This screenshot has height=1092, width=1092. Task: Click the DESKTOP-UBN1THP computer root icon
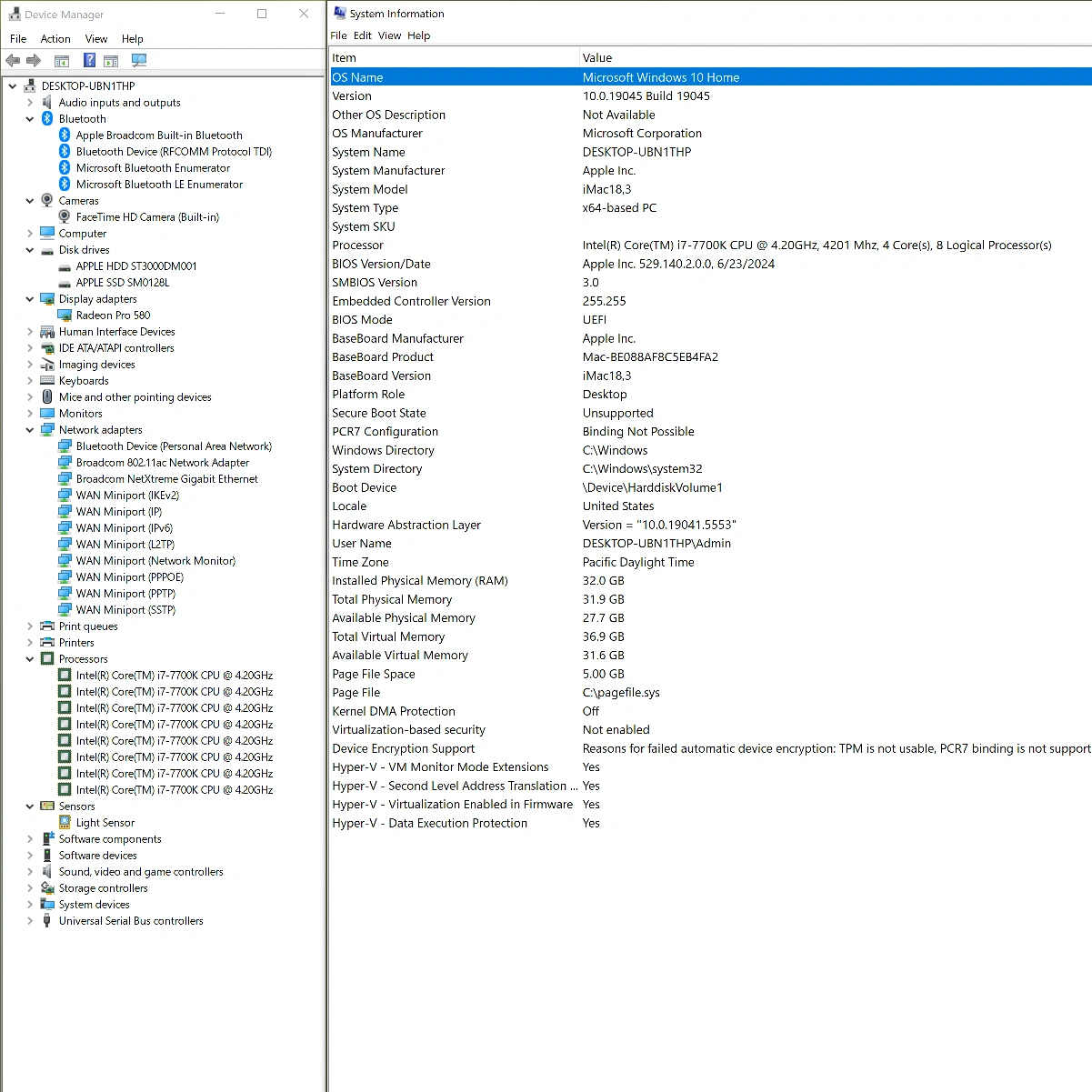click(30, 86)
